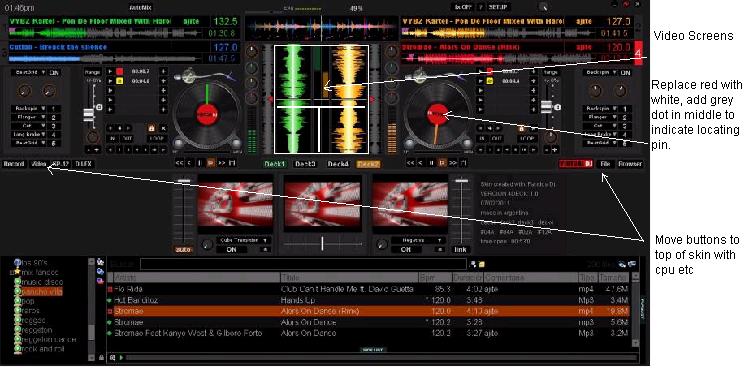Toggle the auto button below left video fader

click(x=183, y=249)
